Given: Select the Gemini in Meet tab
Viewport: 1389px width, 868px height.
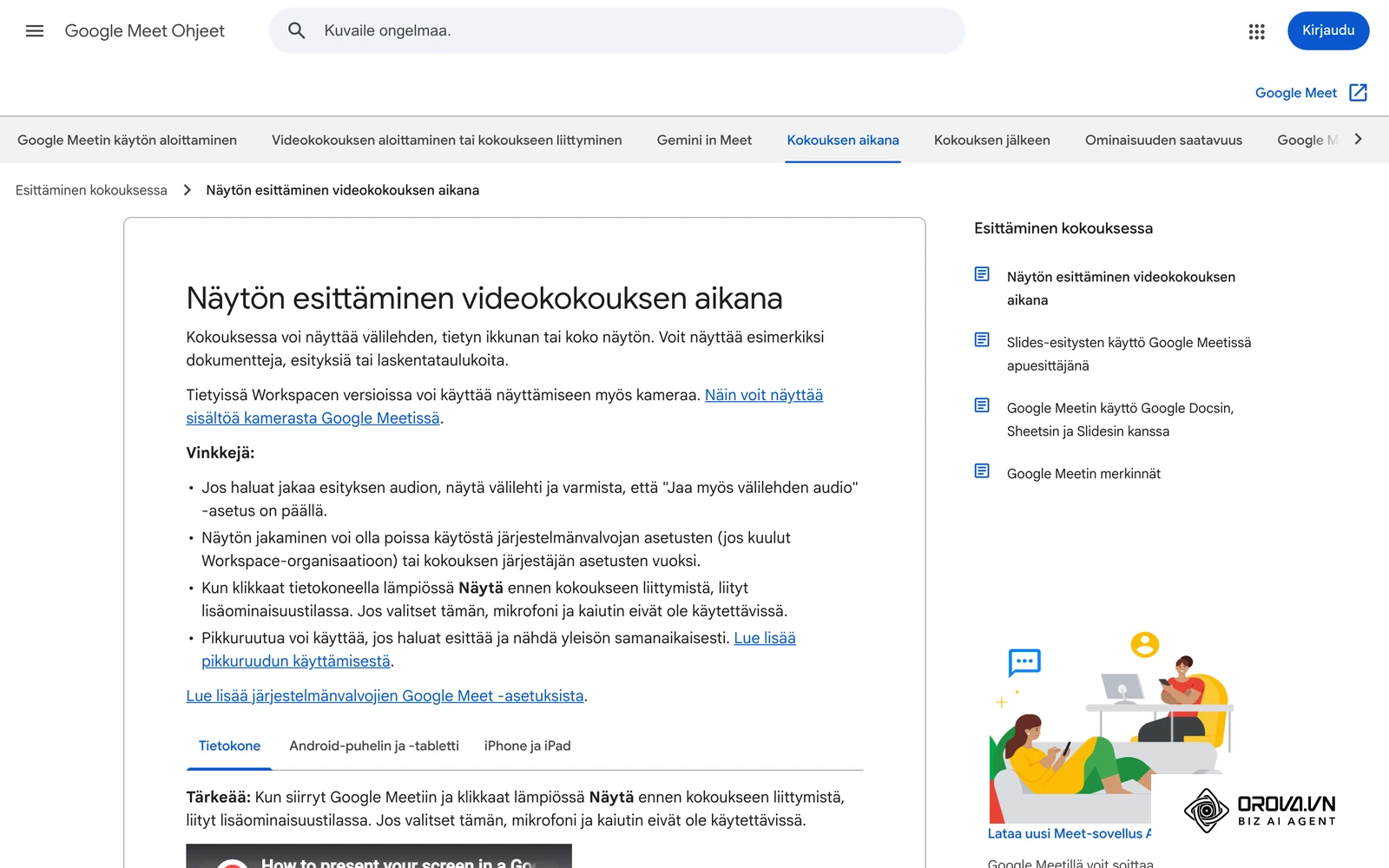Looking at the screenshot, I should pyautogui.click(x=704, y=140).
